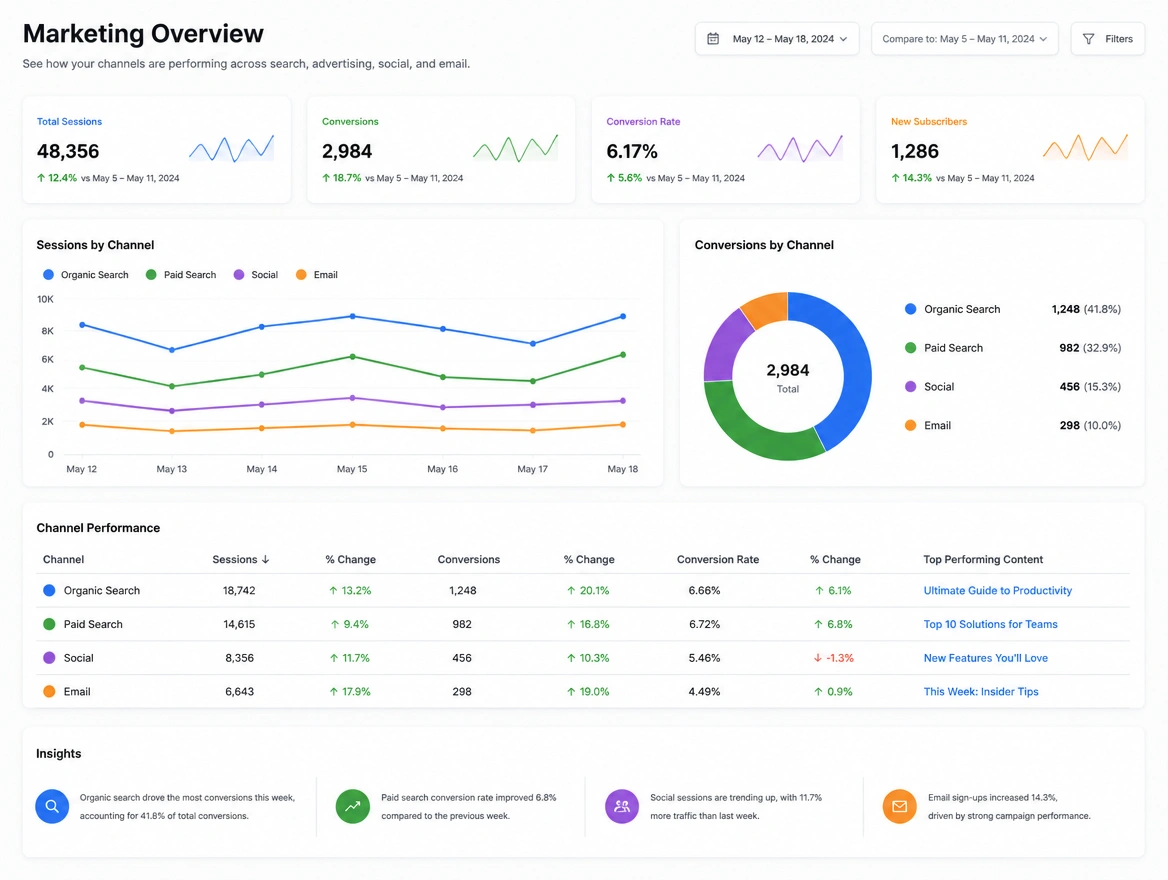Click the 18,742 sessions value

[x=239, y=591]
